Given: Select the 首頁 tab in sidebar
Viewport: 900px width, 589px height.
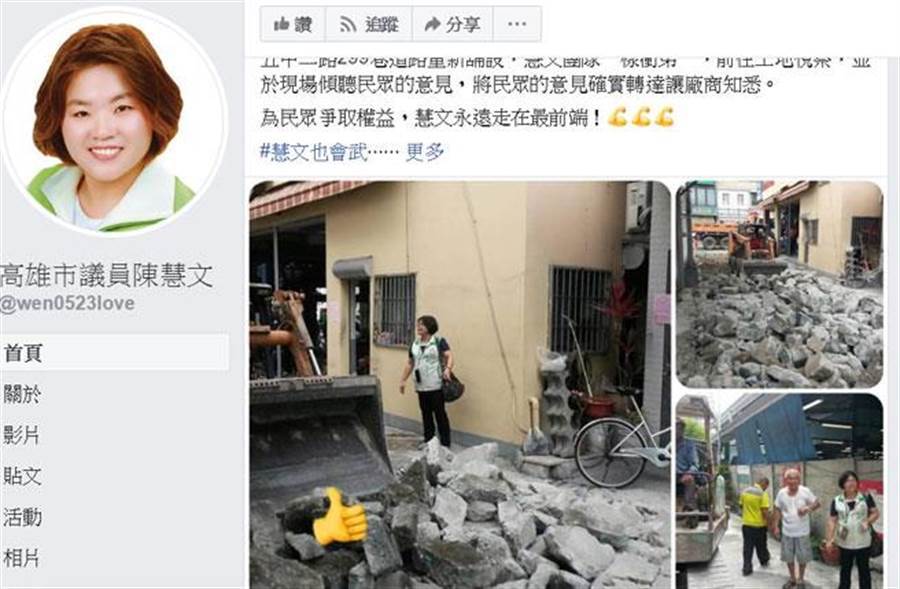Looking at the screenshot, I should coord(115,352).
